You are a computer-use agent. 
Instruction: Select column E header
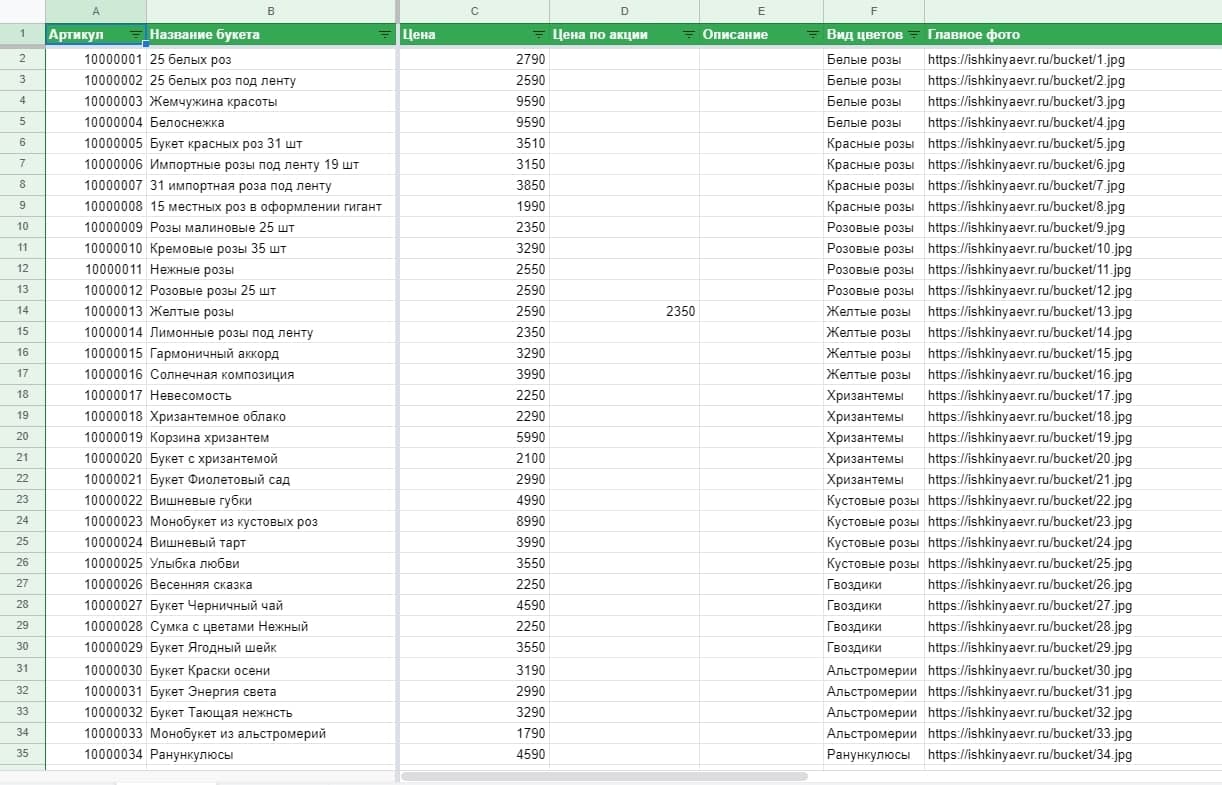coord(762,11)
